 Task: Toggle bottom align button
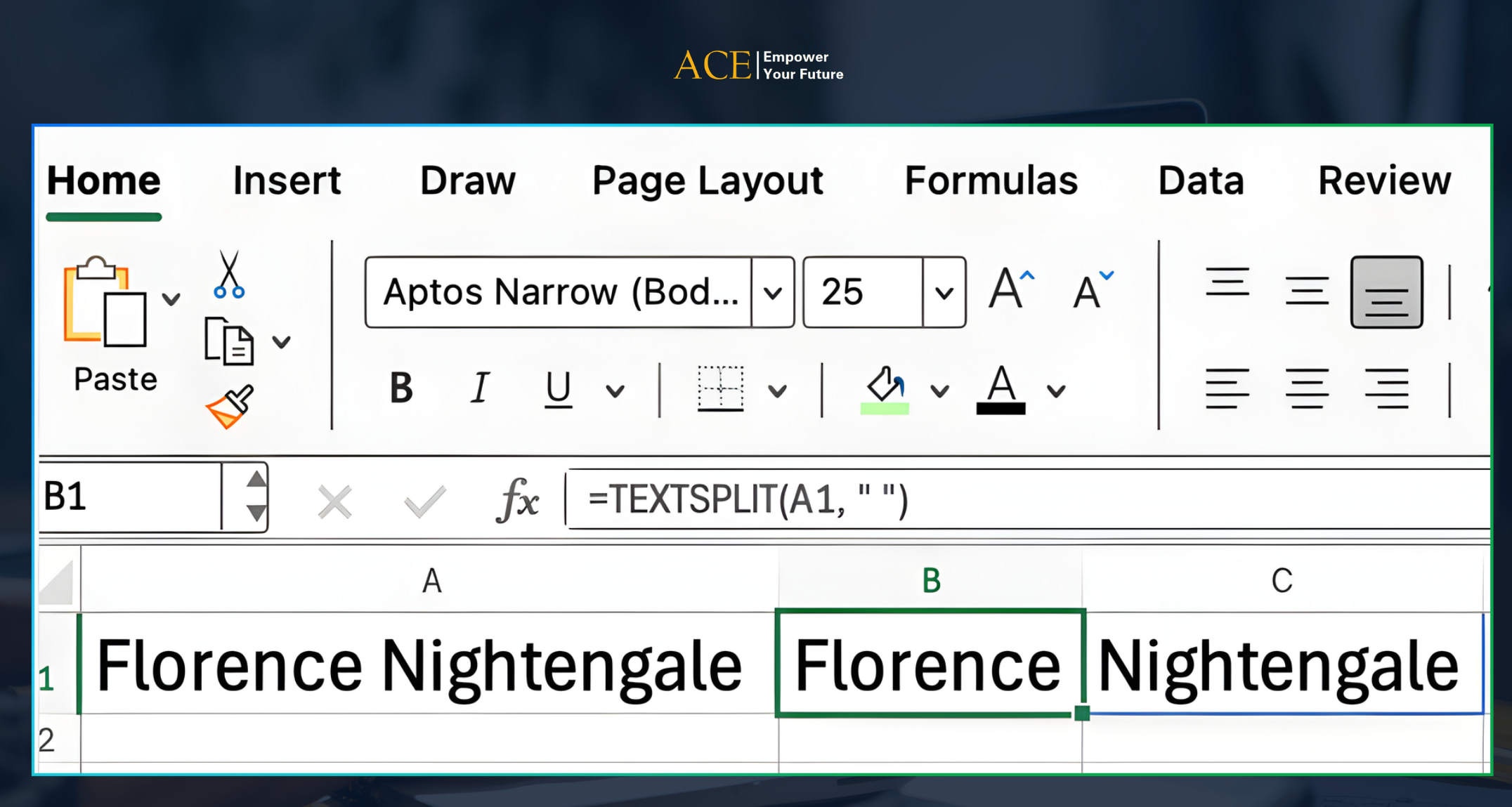coord(1386,292)
